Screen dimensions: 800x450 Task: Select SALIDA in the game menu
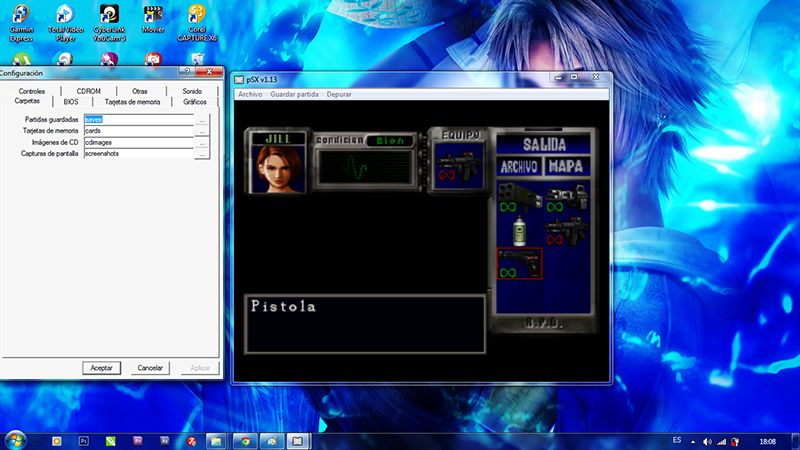tap(544, 145)
